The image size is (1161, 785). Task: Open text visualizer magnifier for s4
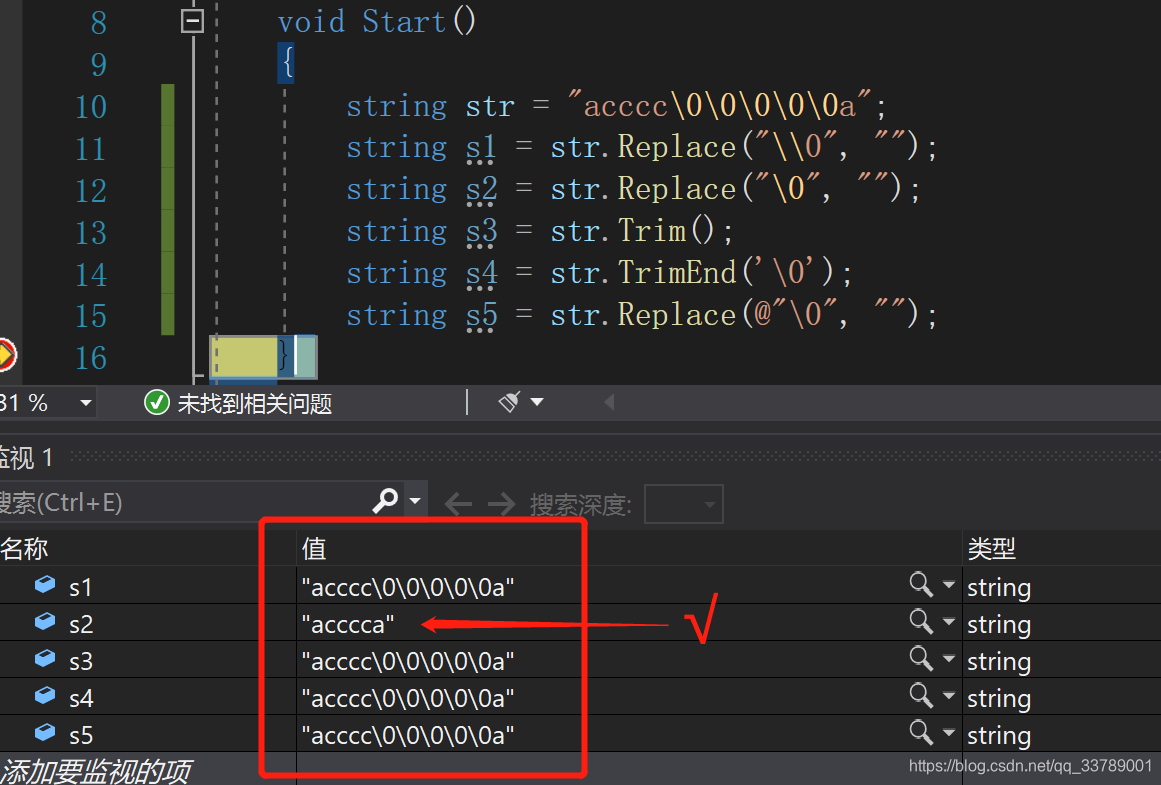tap(921, 695)
